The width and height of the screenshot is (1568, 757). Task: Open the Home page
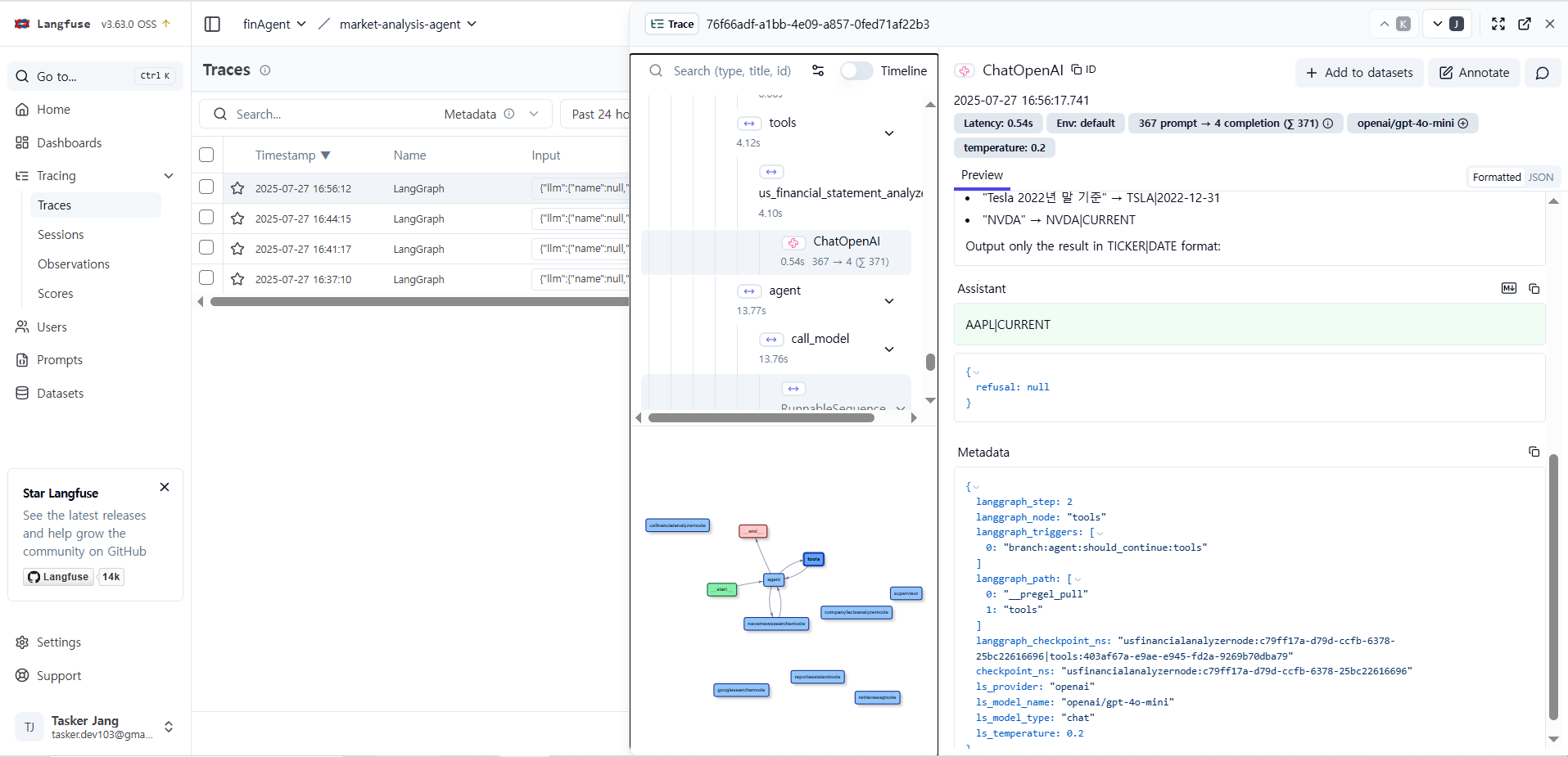pos(53,109)
